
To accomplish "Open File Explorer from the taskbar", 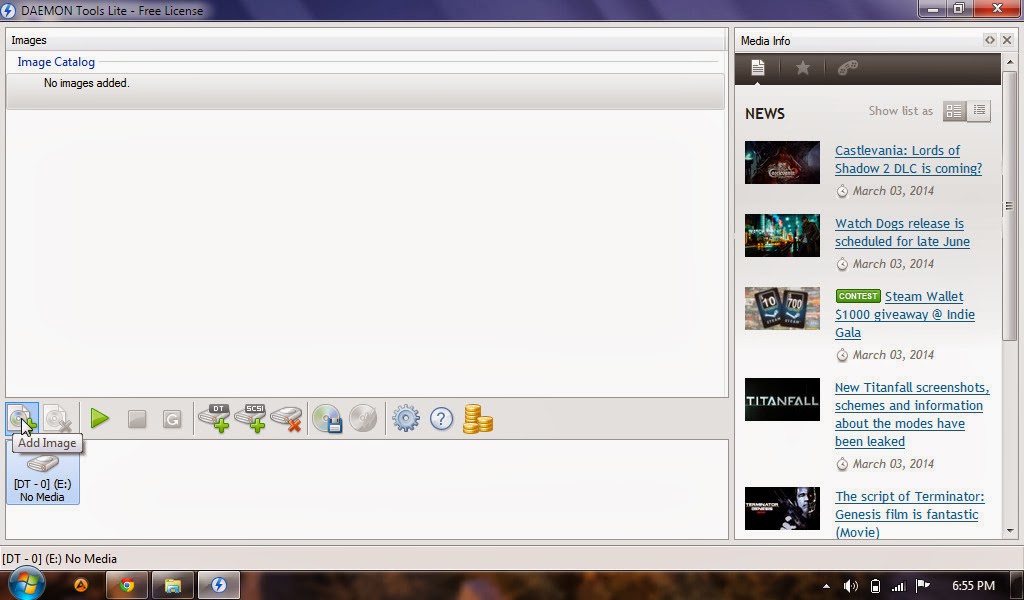I will 172,585.
